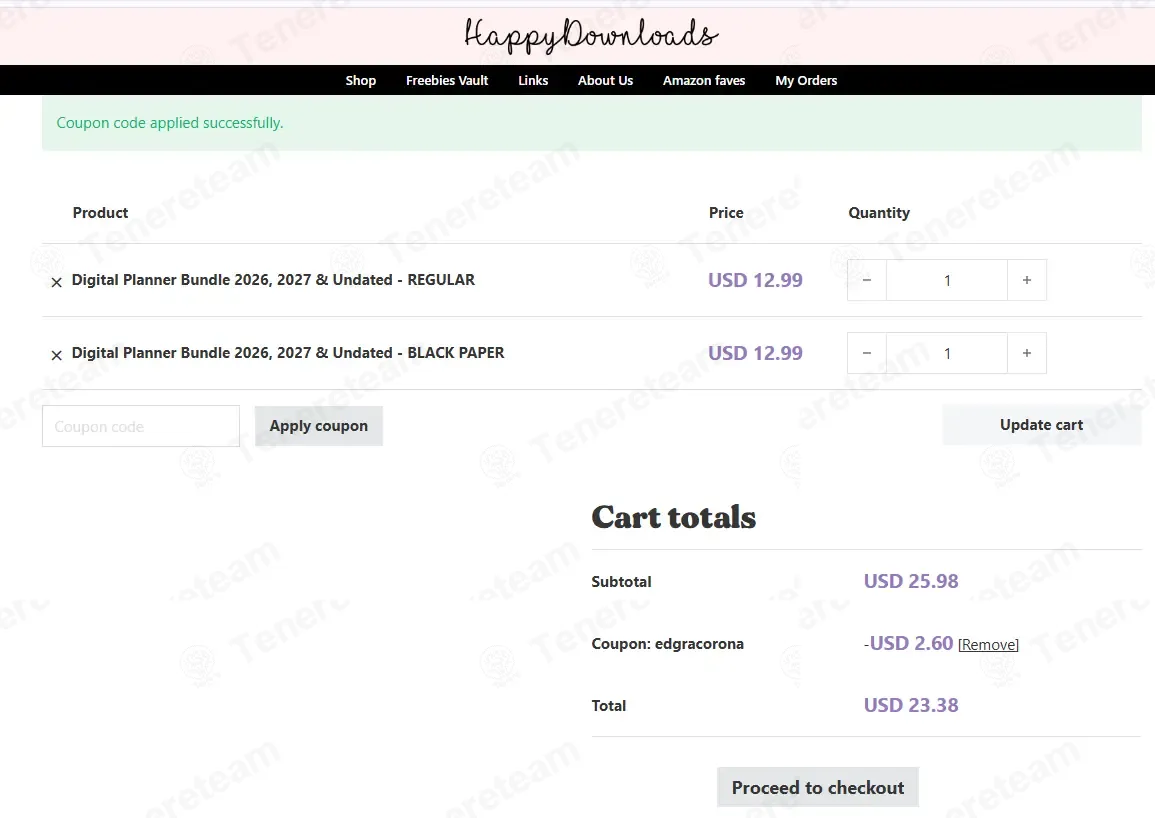The width and height of the screenshot is (1155, 818).
Task: Click the BLACK PAPER bundle price USD 12.99
Action: coord(756,353)
